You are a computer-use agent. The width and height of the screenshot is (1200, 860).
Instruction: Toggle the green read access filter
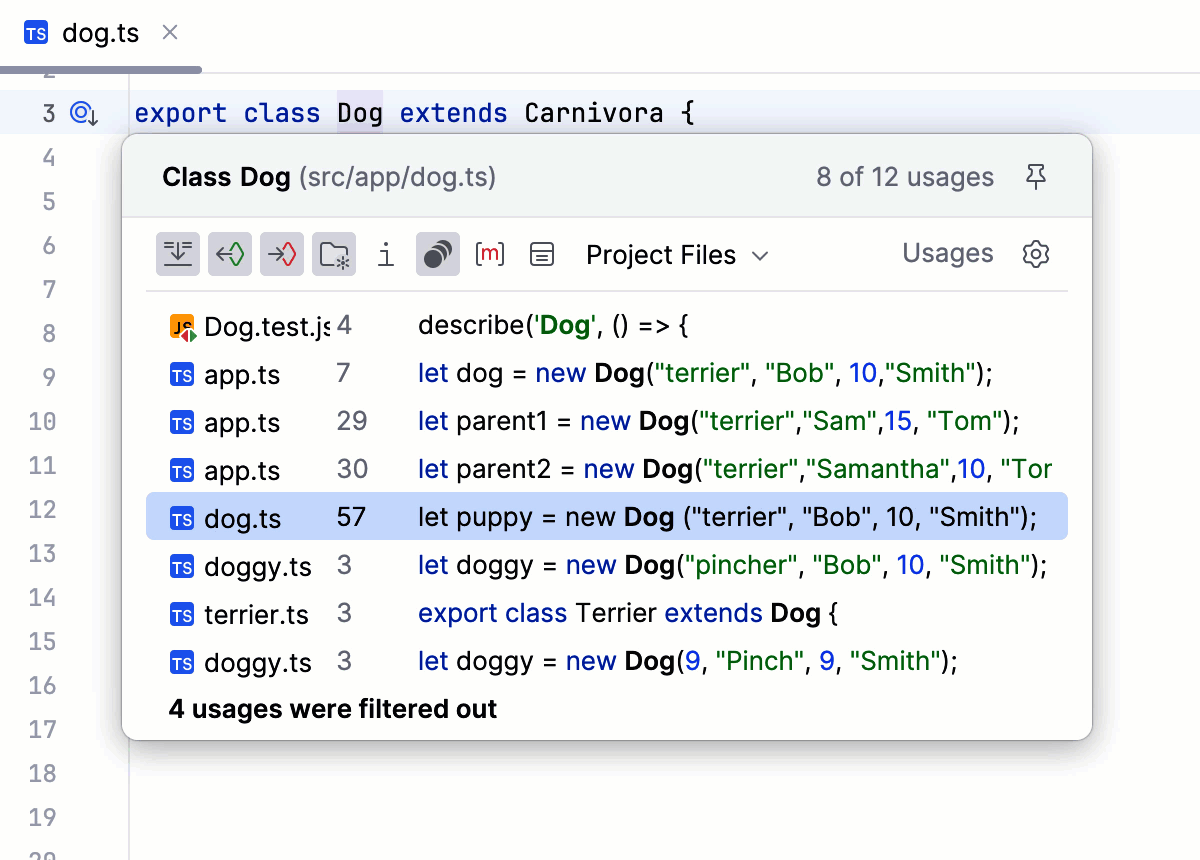pos(229,254)
